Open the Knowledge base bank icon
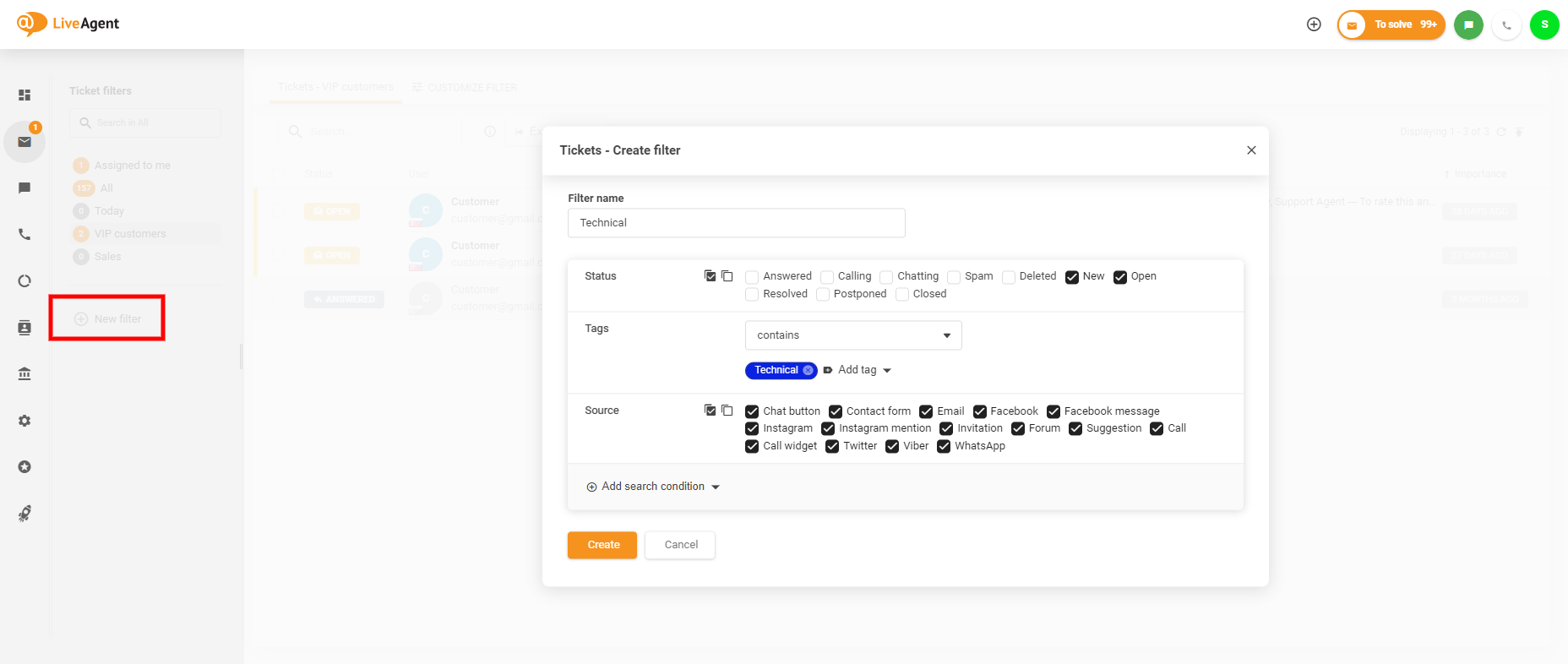This screenshot has height=664, width=1568. tap(24, 373)
